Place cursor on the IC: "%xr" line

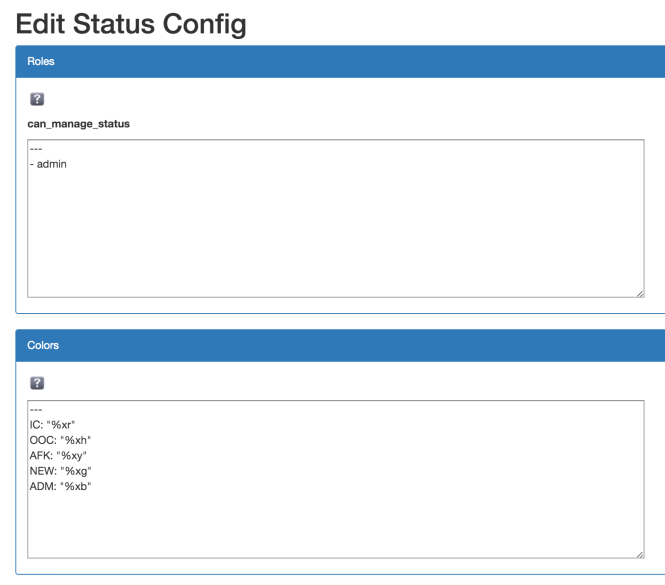(x=52, y=425)
